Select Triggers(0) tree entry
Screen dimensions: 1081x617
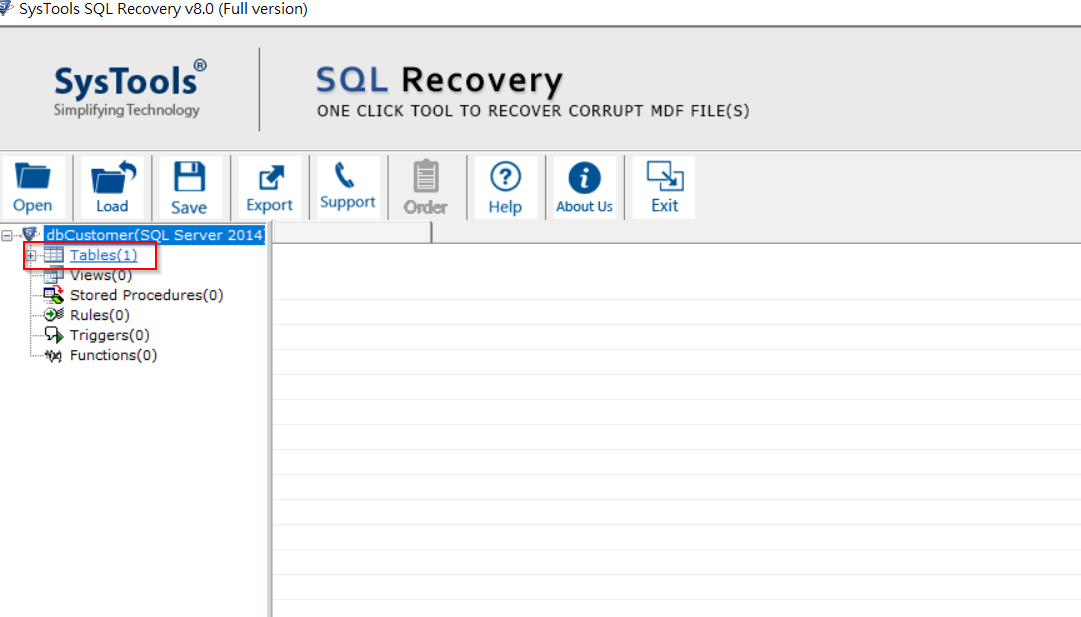110,335
